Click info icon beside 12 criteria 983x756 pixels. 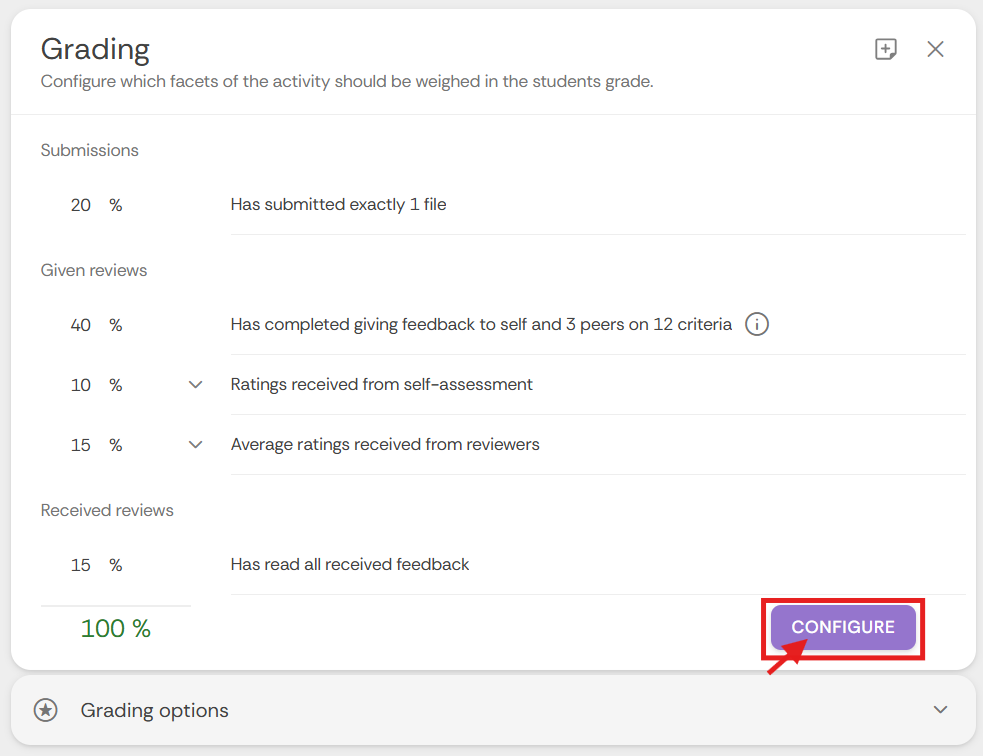[x=757, y=325]
